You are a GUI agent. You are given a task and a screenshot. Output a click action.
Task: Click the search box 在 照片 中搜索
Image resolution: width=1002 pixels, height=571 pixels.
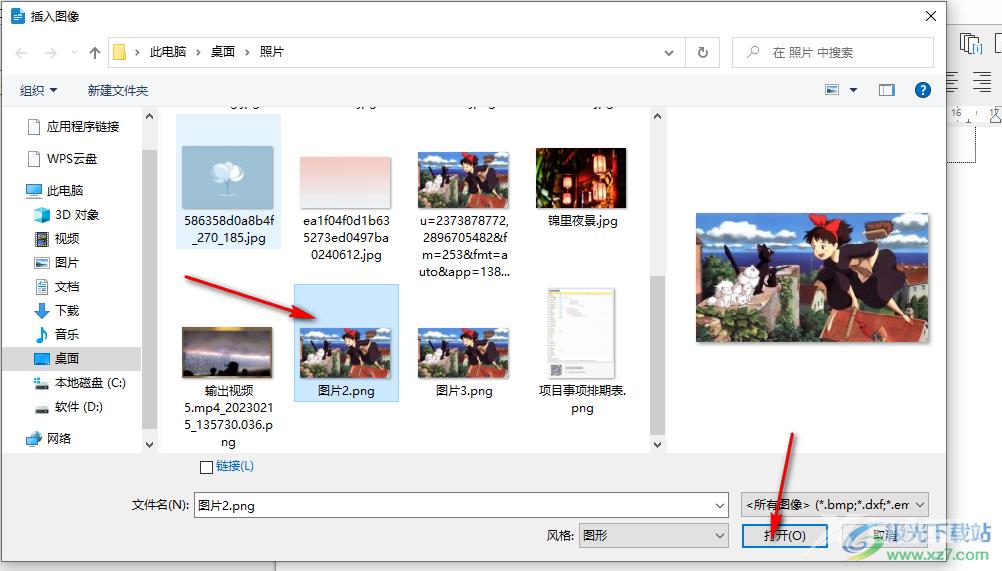tap(833, 52)
